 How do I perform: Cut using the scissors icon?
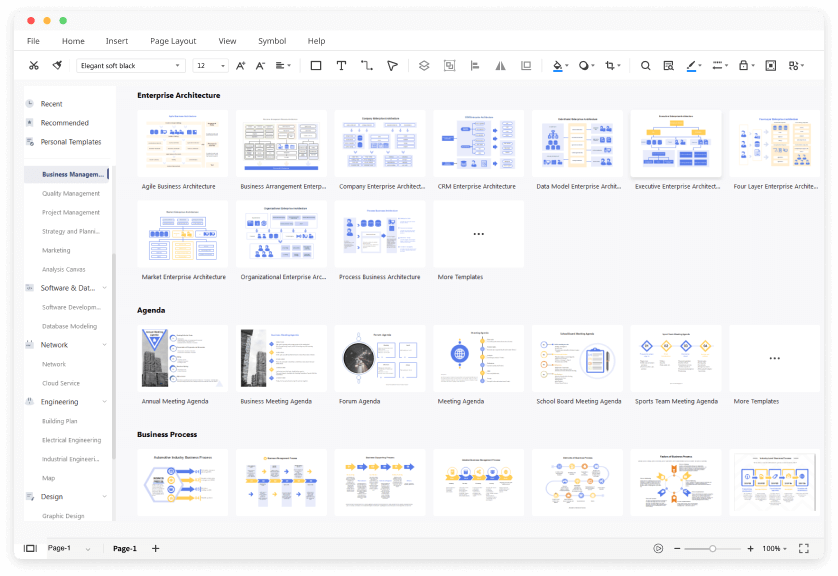(x=33, y=64)
